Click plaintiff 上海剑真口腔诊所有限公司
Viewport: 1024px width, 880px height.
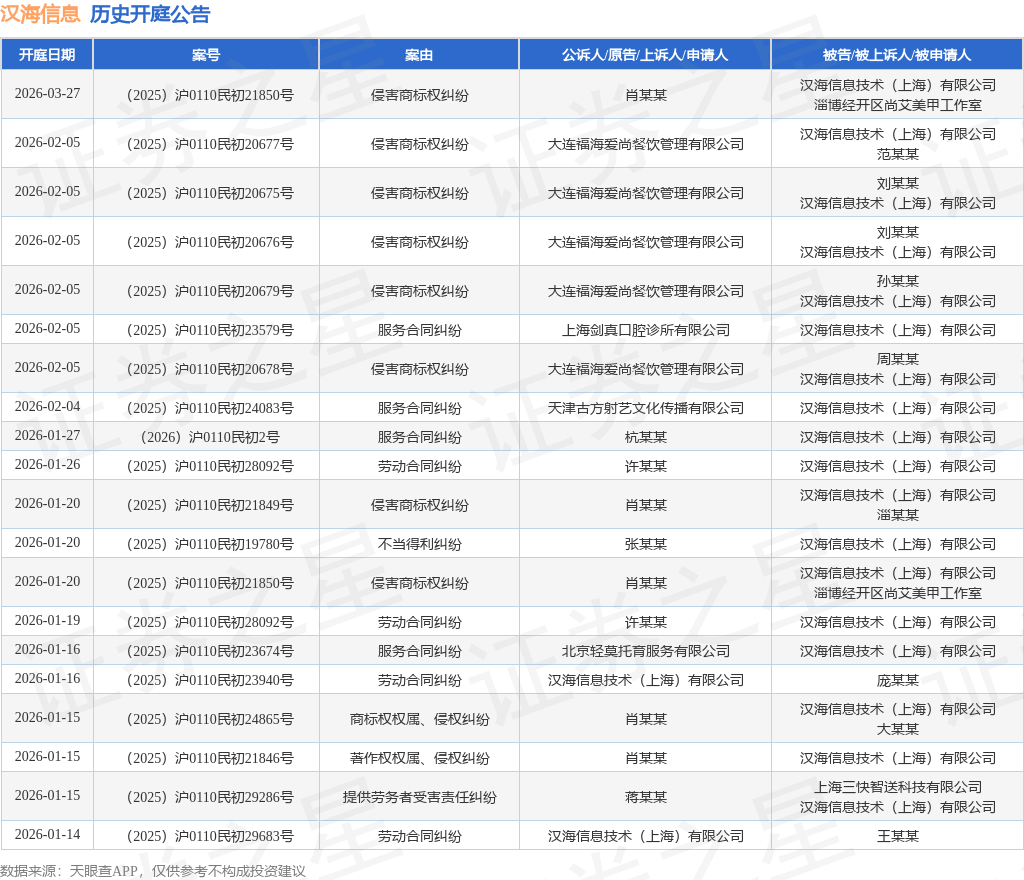coord(646,330)
